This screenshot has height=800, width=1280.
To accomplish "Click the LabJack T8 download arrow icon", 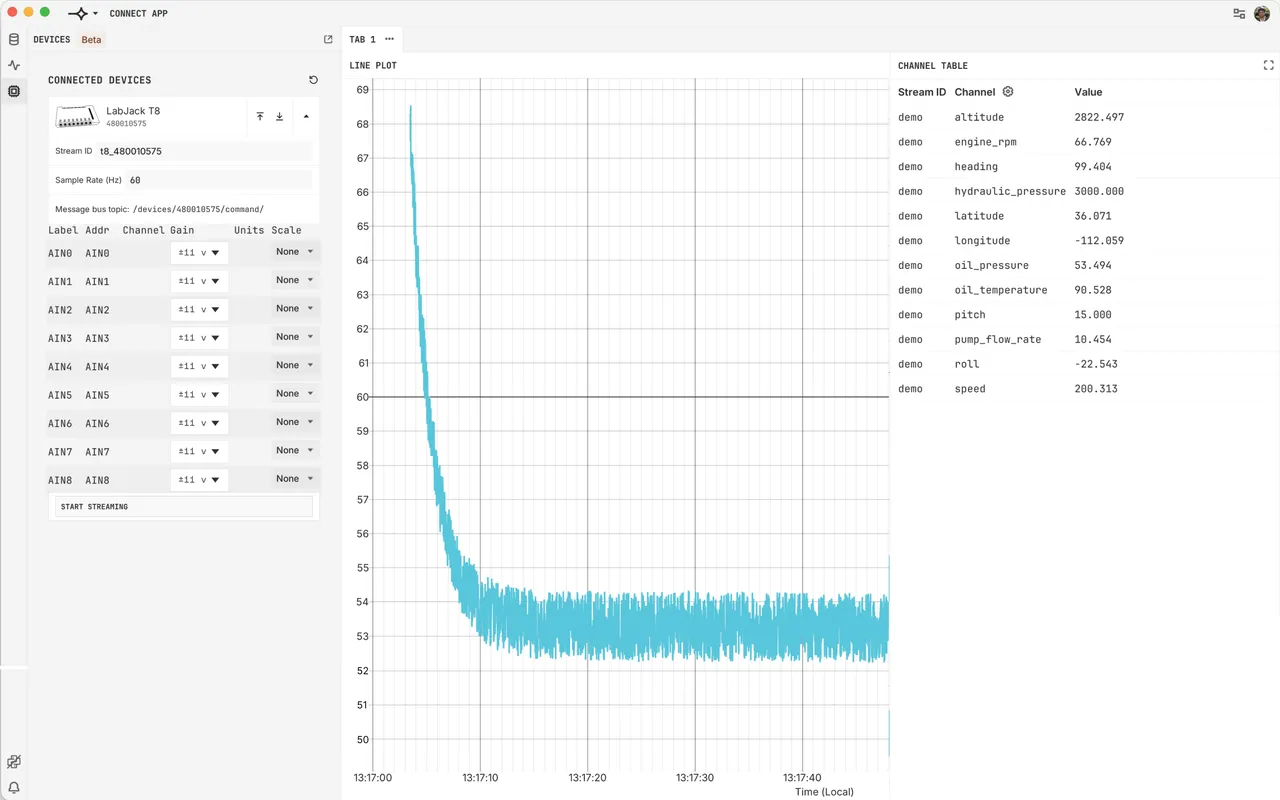I will click(279, 117).
